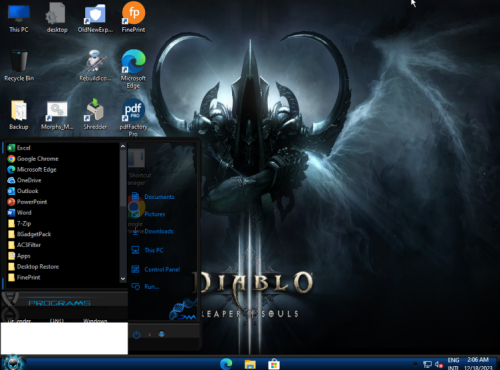Click the programs list scrollbar thumb
This screenshot has height=370, width=500.
click(x=123, y=178)
